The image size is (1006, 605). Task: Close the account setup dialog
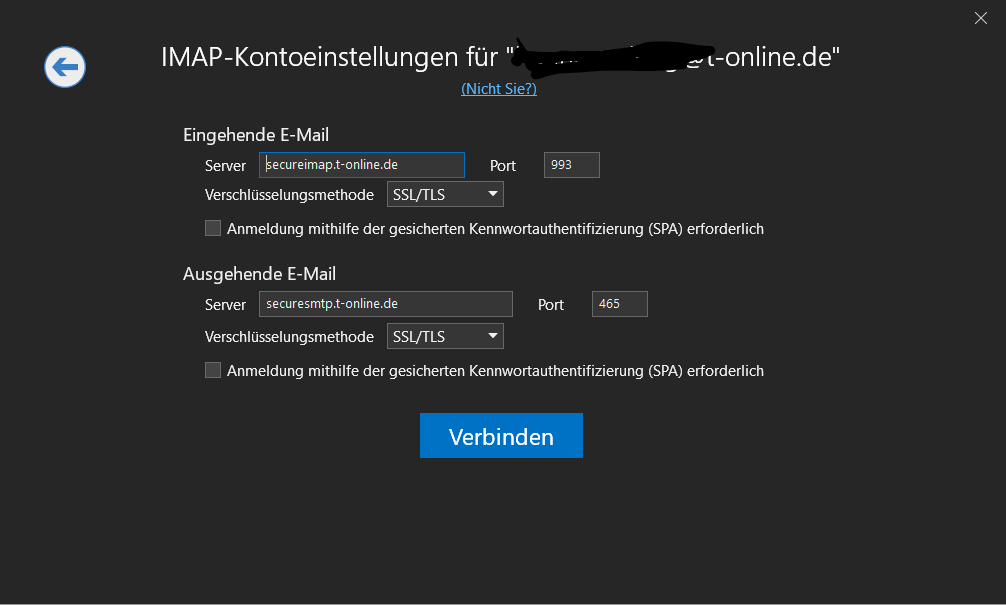tap(980, 18)
